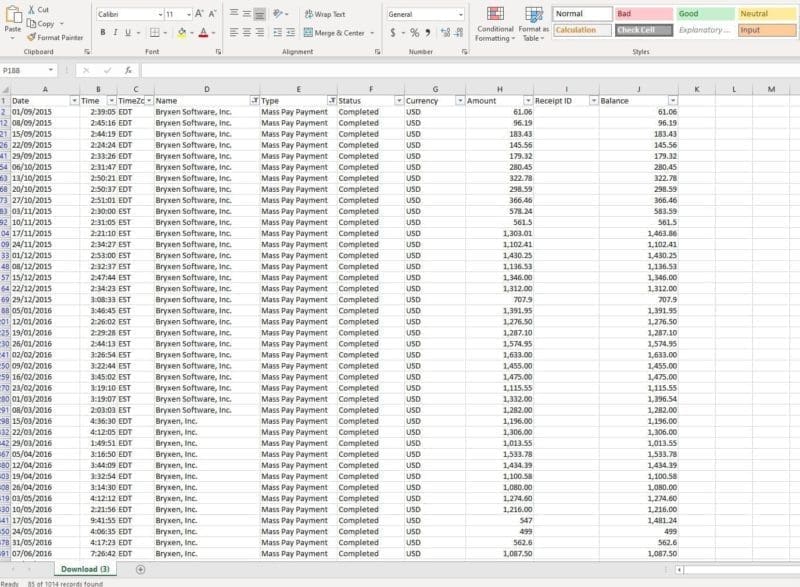800x587 pixels.
Task: Open Calibri font name dropdown
Action: 160,14
